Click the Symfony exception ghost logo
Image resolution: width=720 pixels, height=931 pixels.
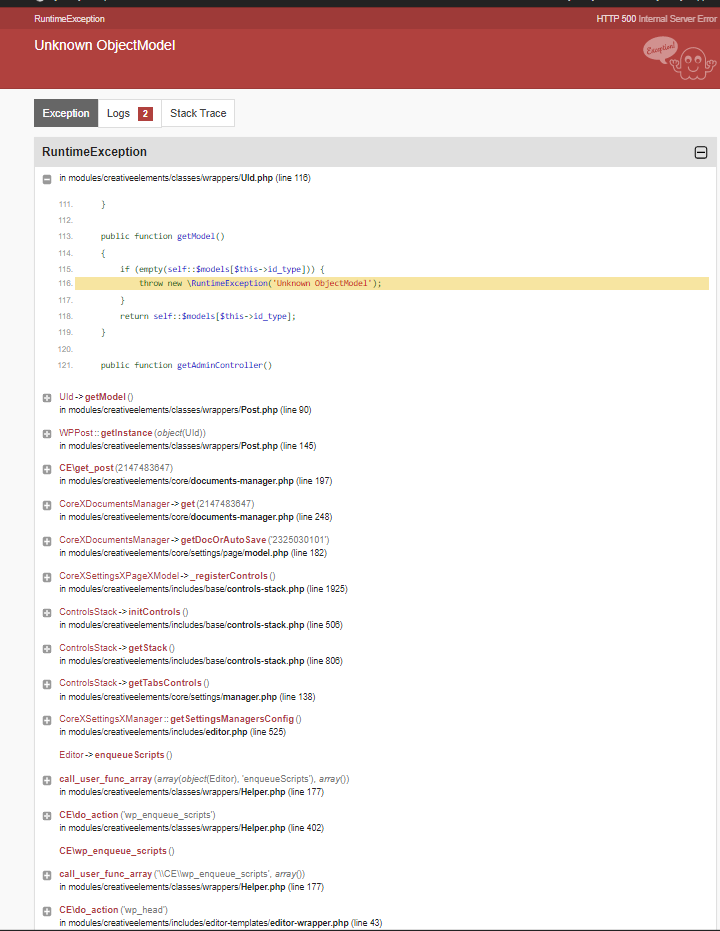pyautogui.click(x=680, y=59)
